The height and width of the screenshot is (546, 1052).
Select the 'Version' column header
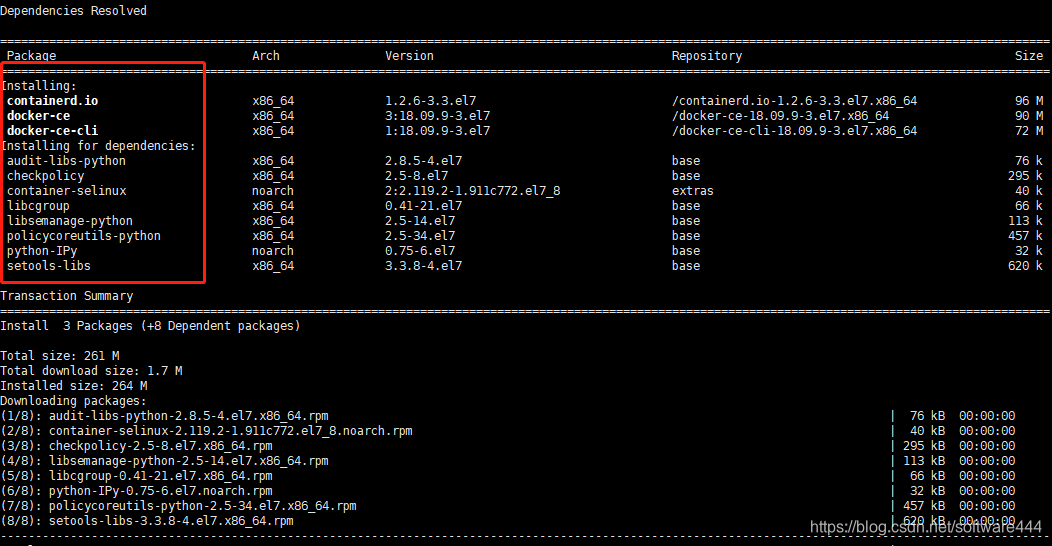click(409, 56)
